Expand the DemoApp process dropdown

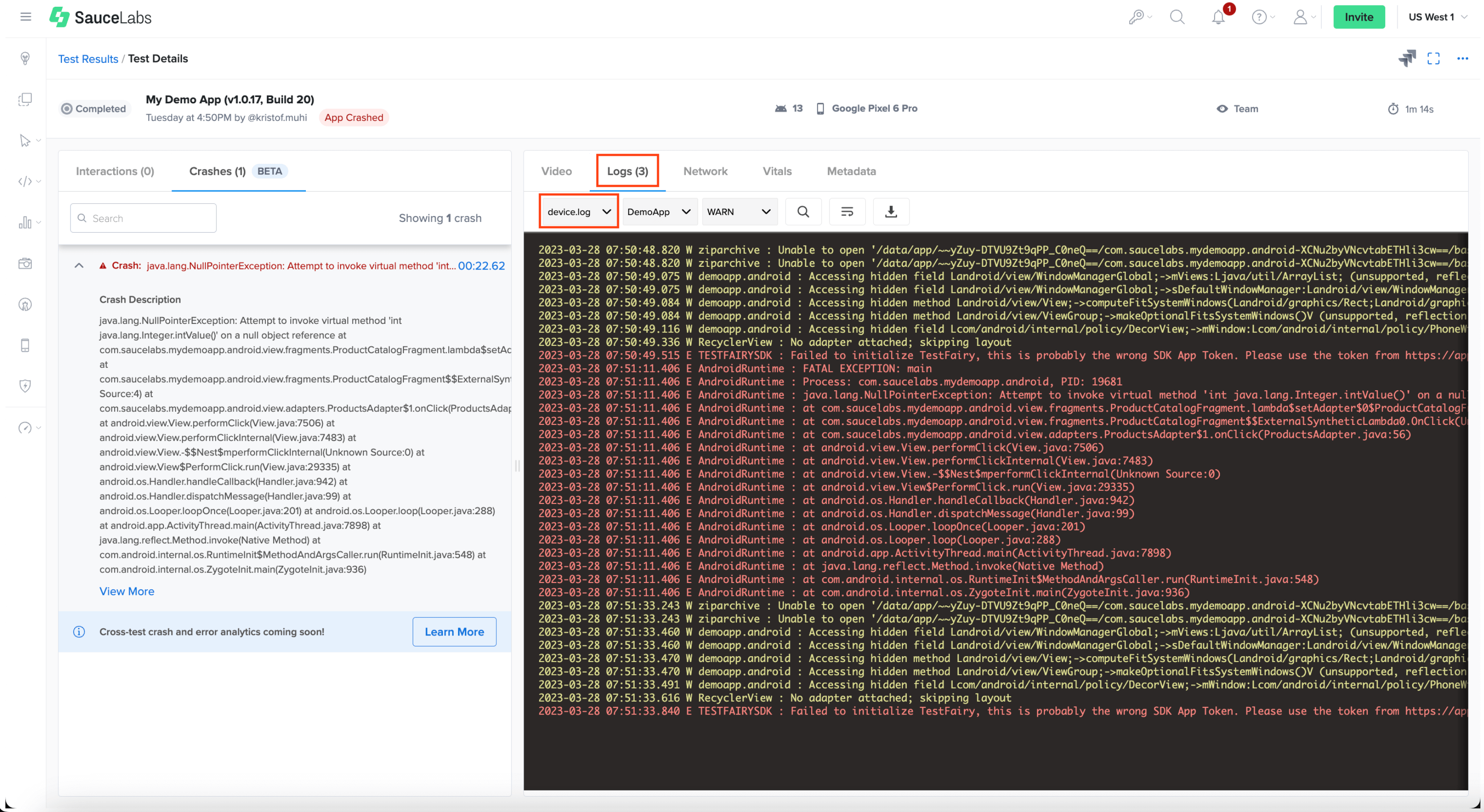point(659,212)
